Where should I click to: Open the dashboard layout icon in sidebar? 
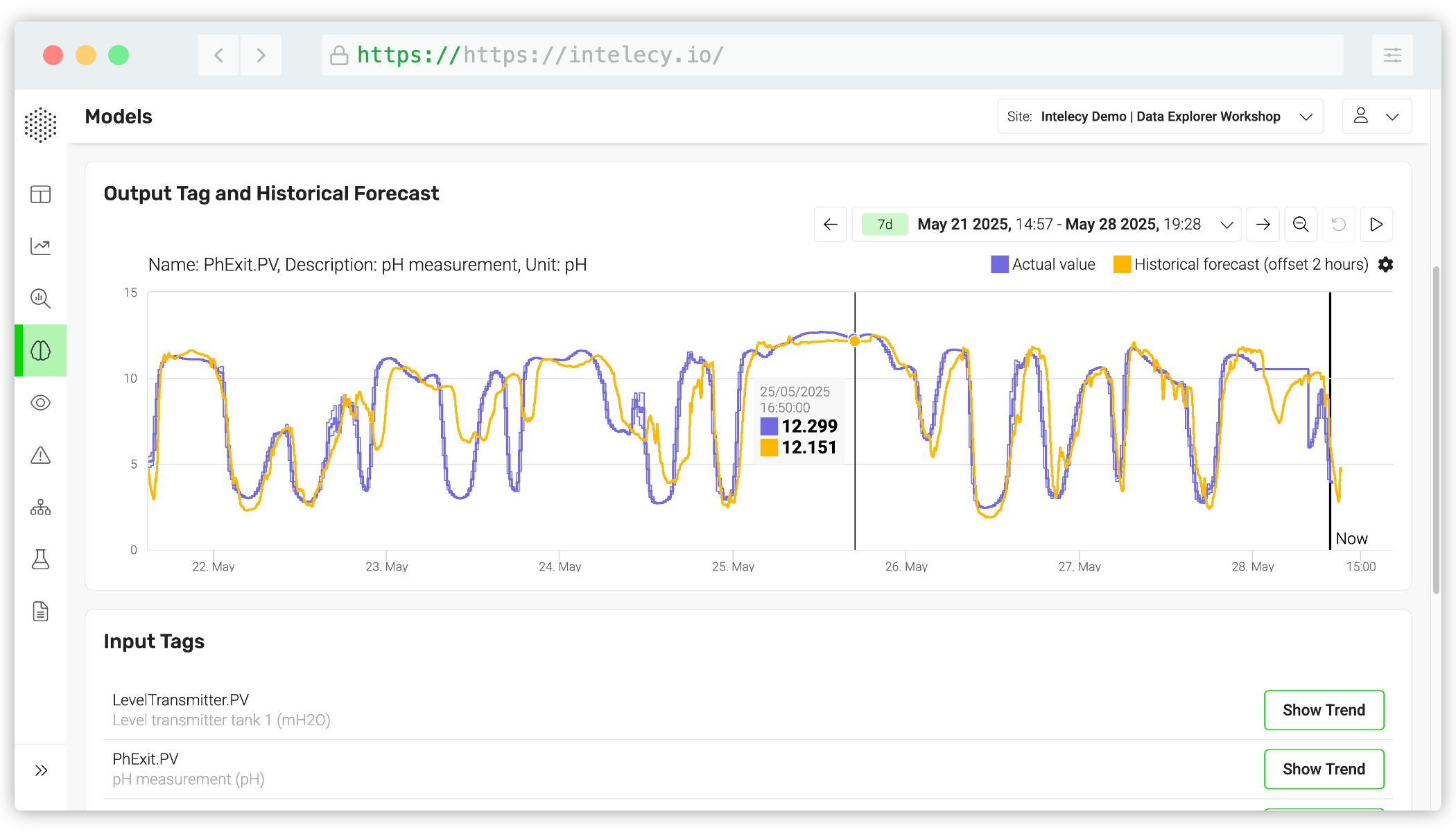(41, 194)
